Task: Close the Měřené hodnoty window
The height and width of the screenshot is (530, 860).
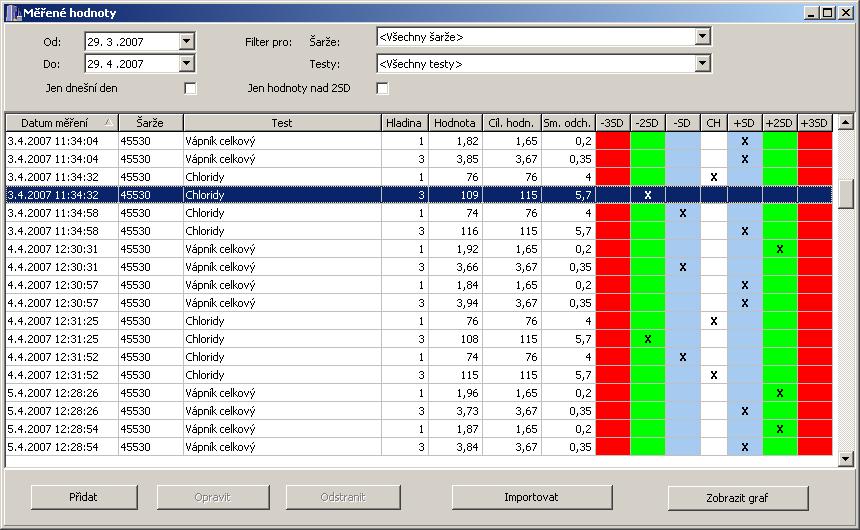Action: (x=845, y=13)
